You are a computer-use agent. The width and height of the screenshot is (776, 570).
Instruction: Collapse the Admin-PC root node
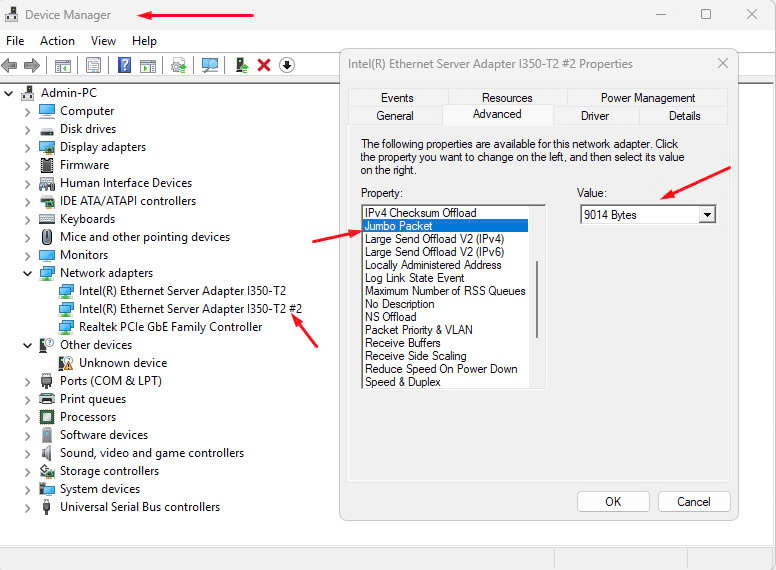tap(8, 93)
